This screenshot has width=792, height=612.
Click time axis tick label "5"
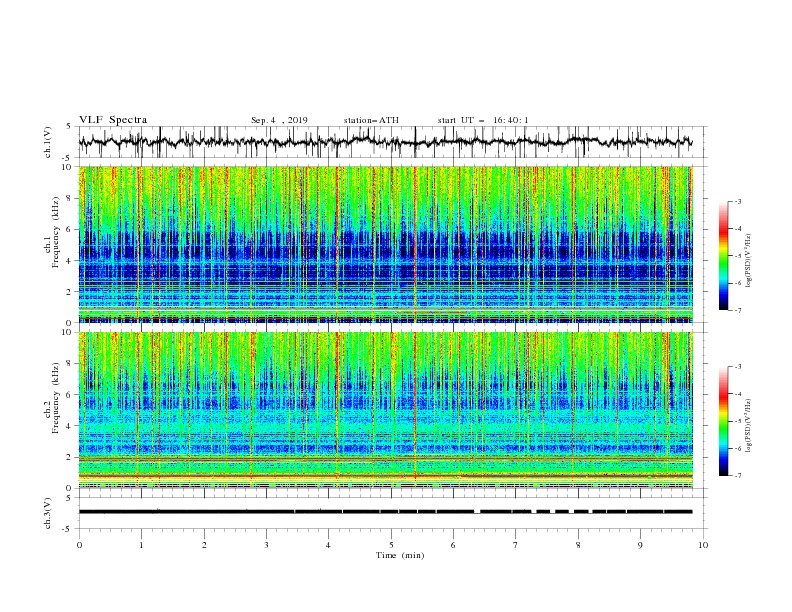pyautogui.click(x=391, y=545)
